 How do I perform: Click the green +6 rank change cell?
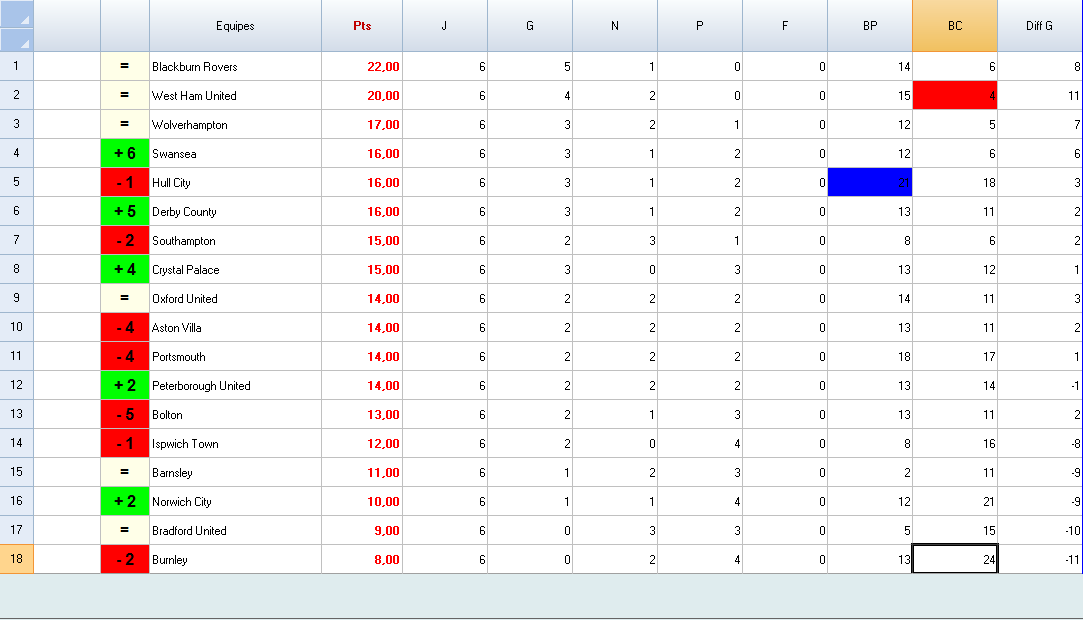coord(125,153)
